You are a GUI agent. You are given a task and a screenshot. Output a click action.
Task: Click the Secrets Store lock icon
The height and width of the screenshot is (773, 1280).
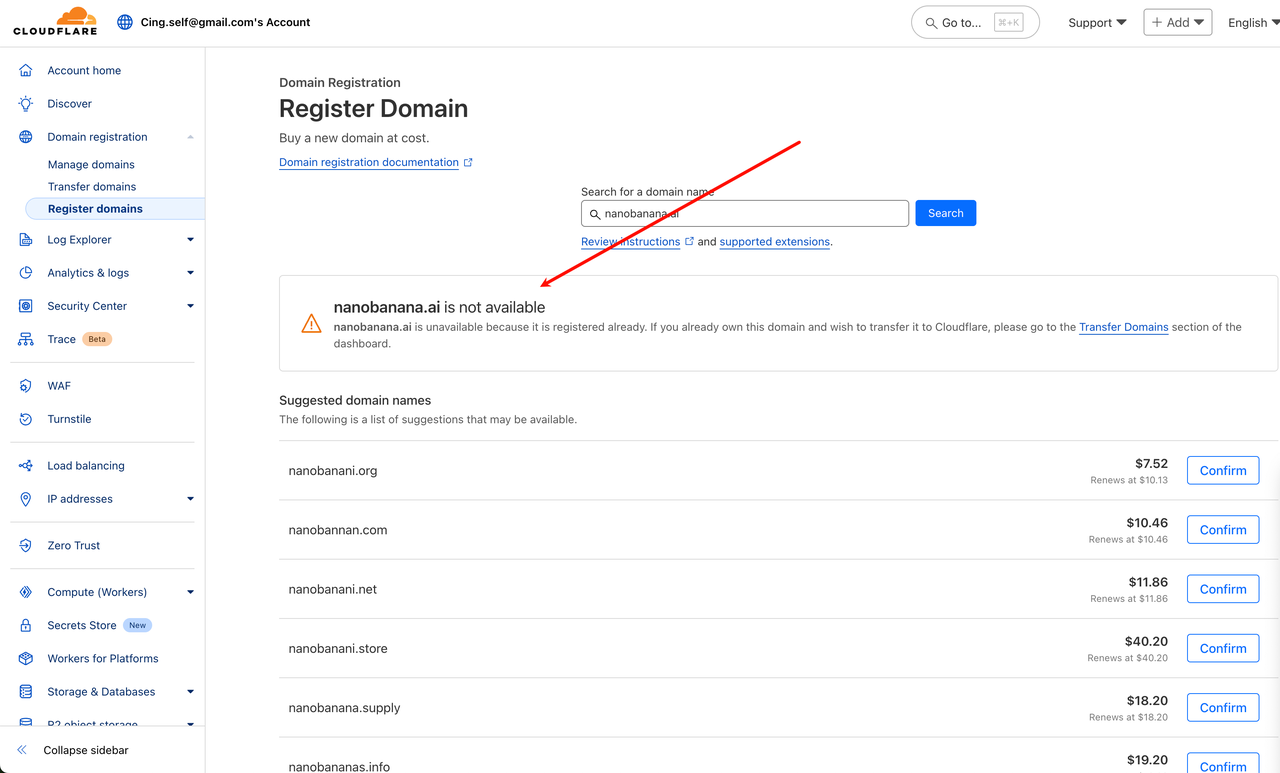pyautogui.click(x=26, y=625)
